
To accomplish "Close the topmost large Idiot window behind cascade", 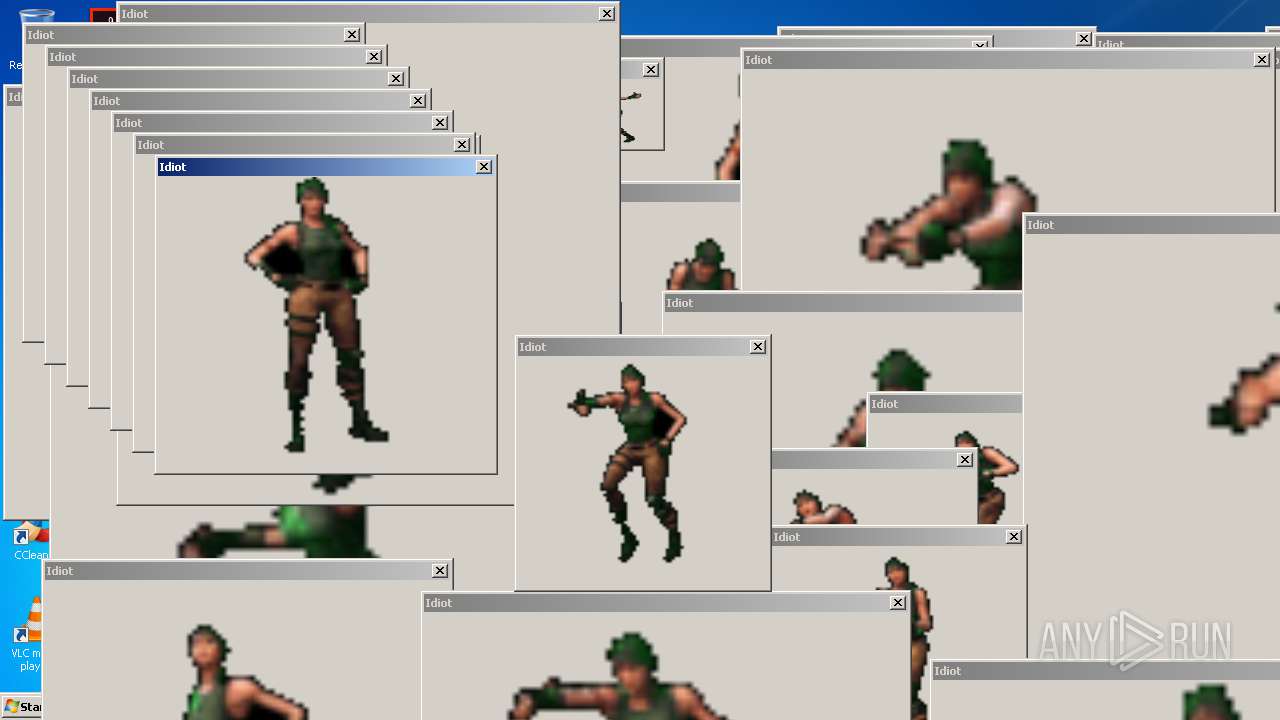I will pyautogui.click(x=607, y=14).
